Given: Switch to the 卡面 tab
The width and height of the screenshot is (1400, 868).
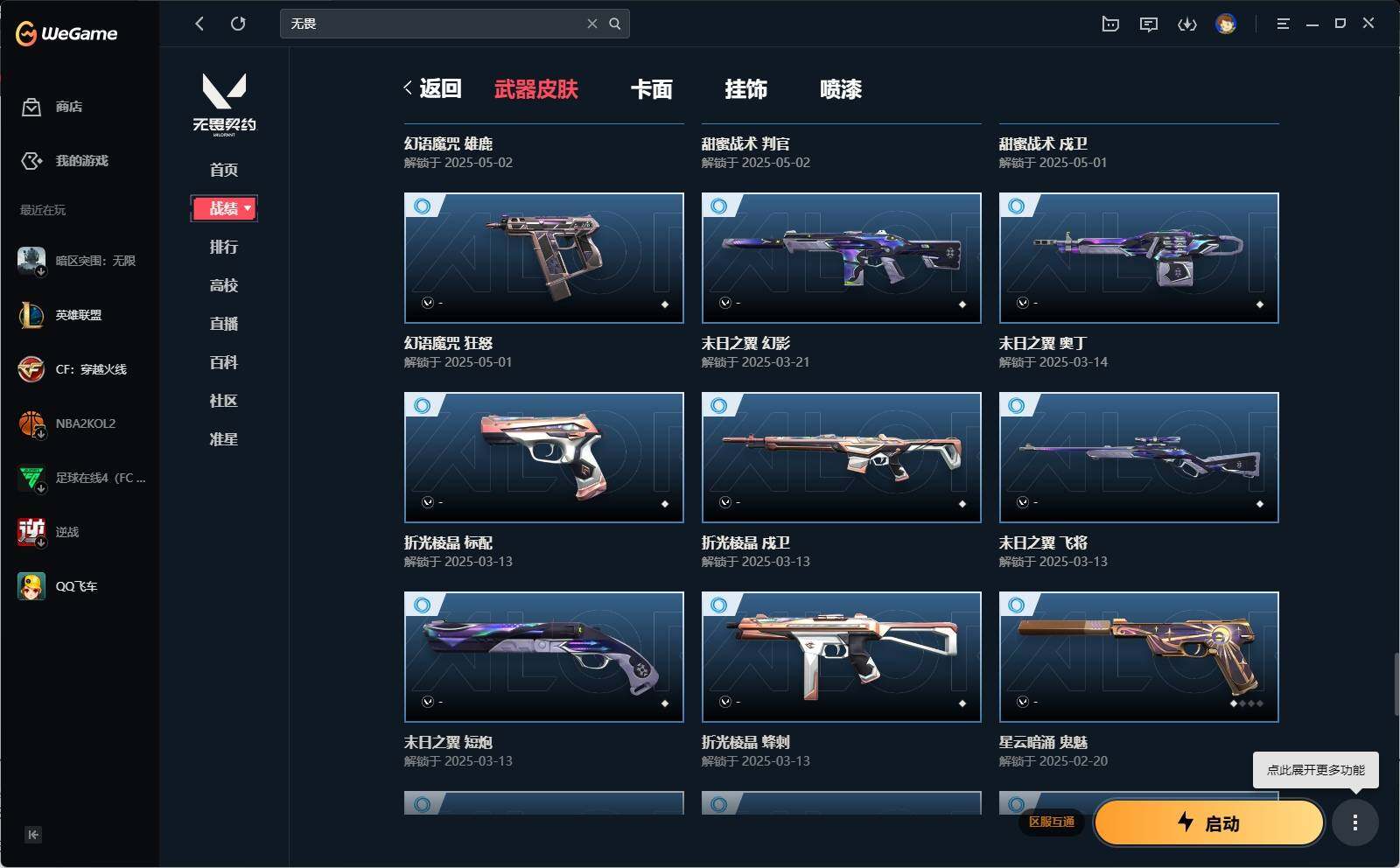Looking at the screenshot, I should click(652, 89).
